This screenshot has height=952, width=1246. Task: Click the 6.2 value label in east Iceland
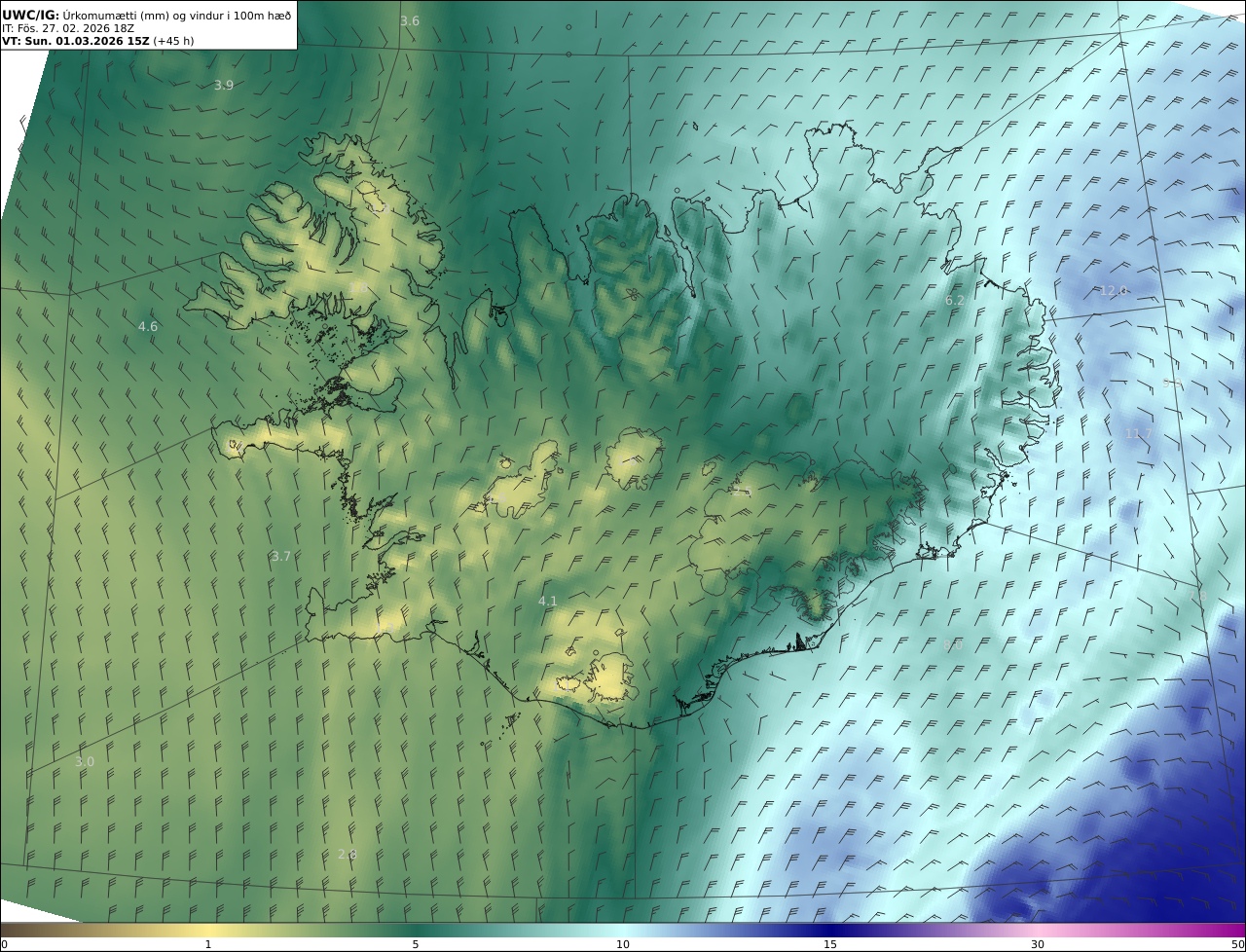tap(955, 301)
